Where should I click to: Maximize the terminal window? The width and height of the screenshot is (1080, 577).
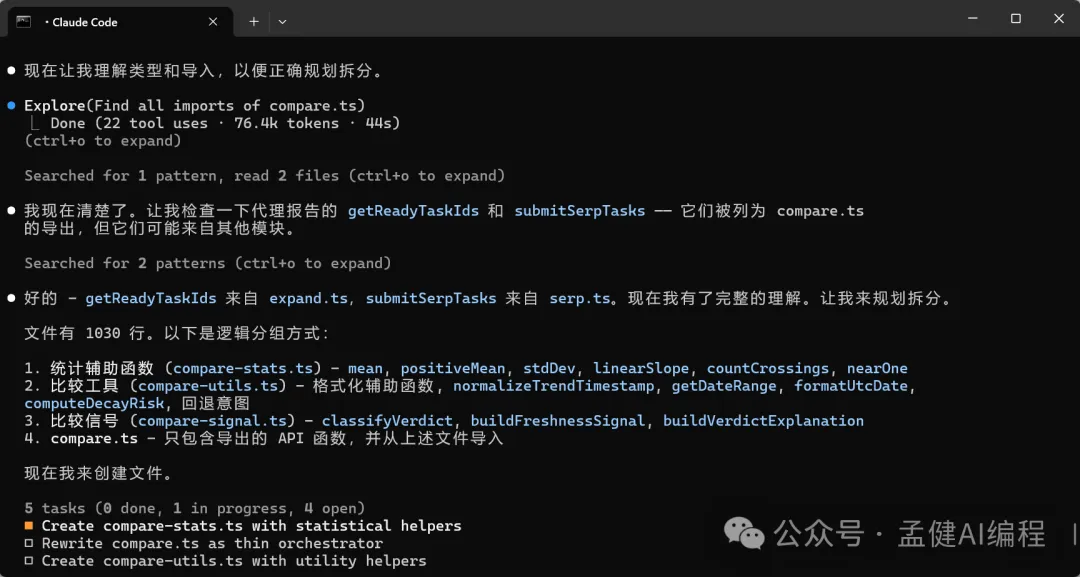(x=1016, y=19)
